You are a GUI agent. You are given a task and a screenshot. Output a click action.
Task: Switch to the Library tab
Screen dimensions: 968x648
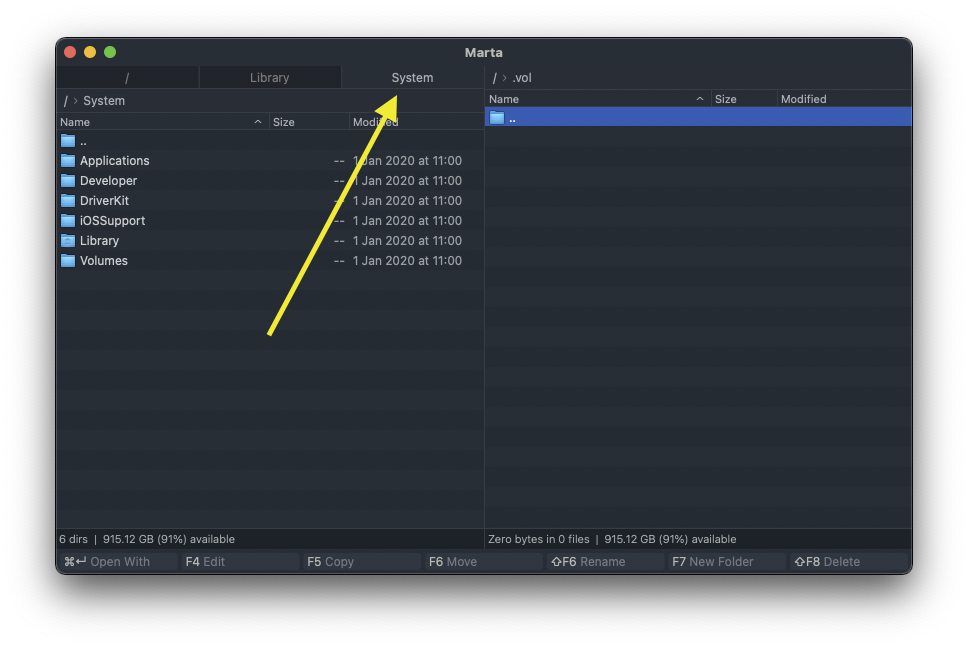(x=270, y=77)
